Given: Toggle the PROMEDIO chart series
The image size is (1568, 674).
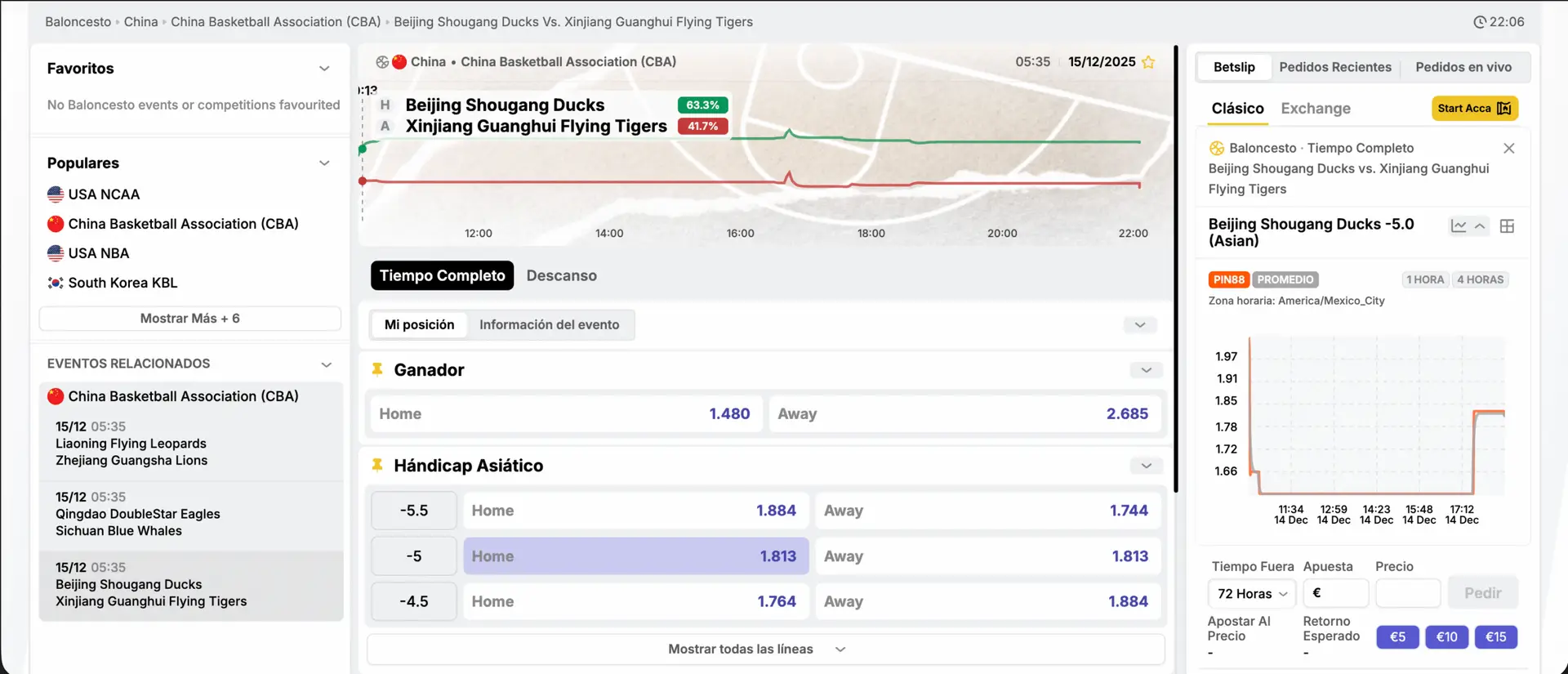Looking at the screenshot, I should click(x=1285, y=279).
